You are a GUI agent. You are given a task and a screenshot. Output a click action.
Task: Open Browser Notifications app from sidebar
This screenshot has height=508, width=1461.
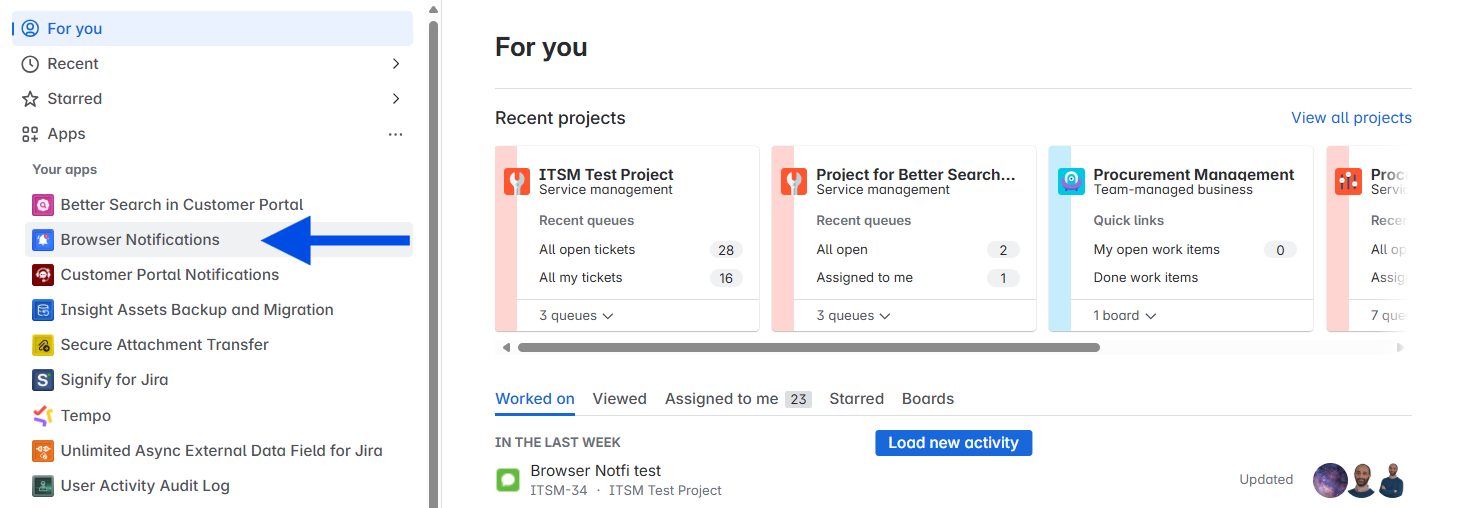tap(219, 240)
